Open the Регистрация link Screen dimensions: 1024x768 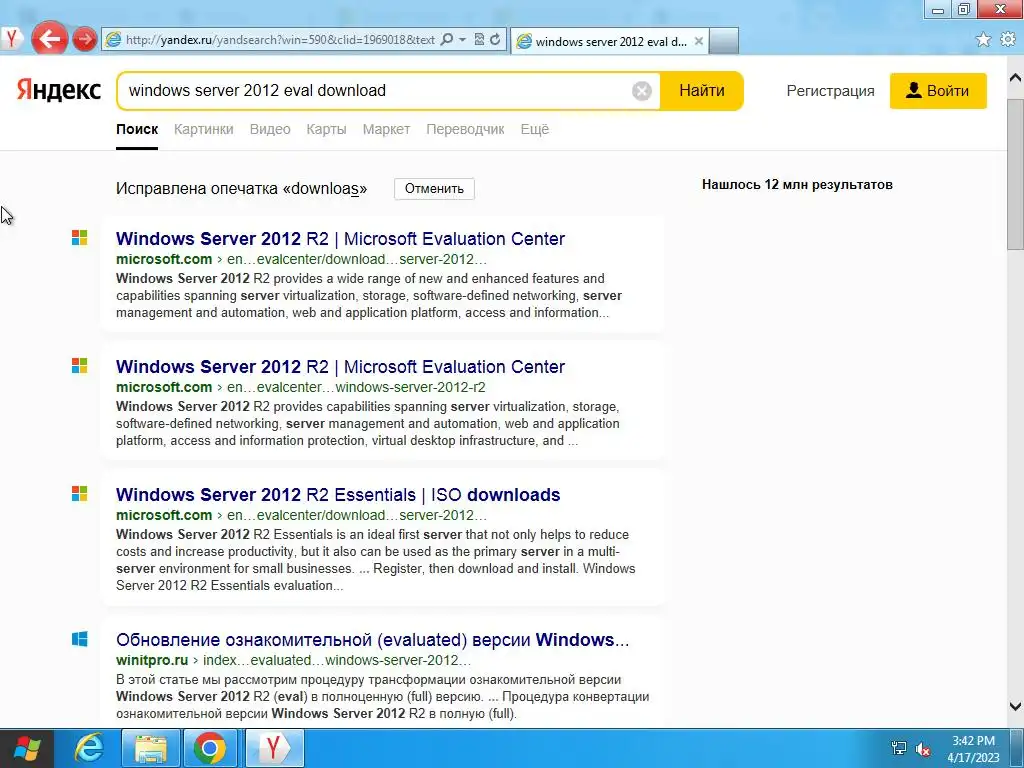tap(830, 91)
